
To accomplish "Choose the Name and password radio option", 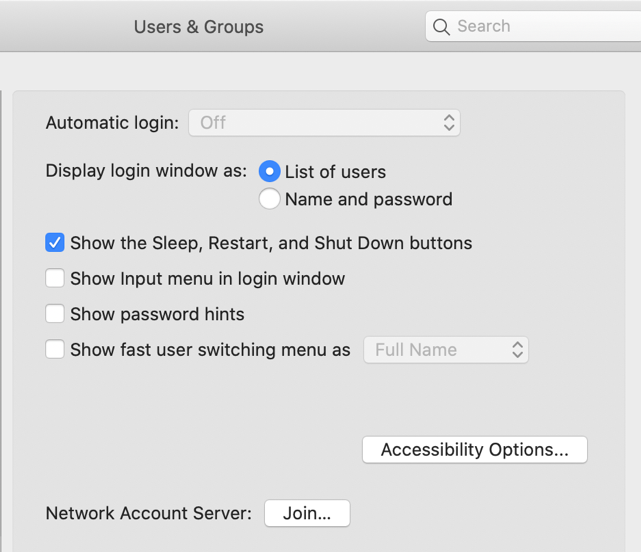I will (269, 199).
